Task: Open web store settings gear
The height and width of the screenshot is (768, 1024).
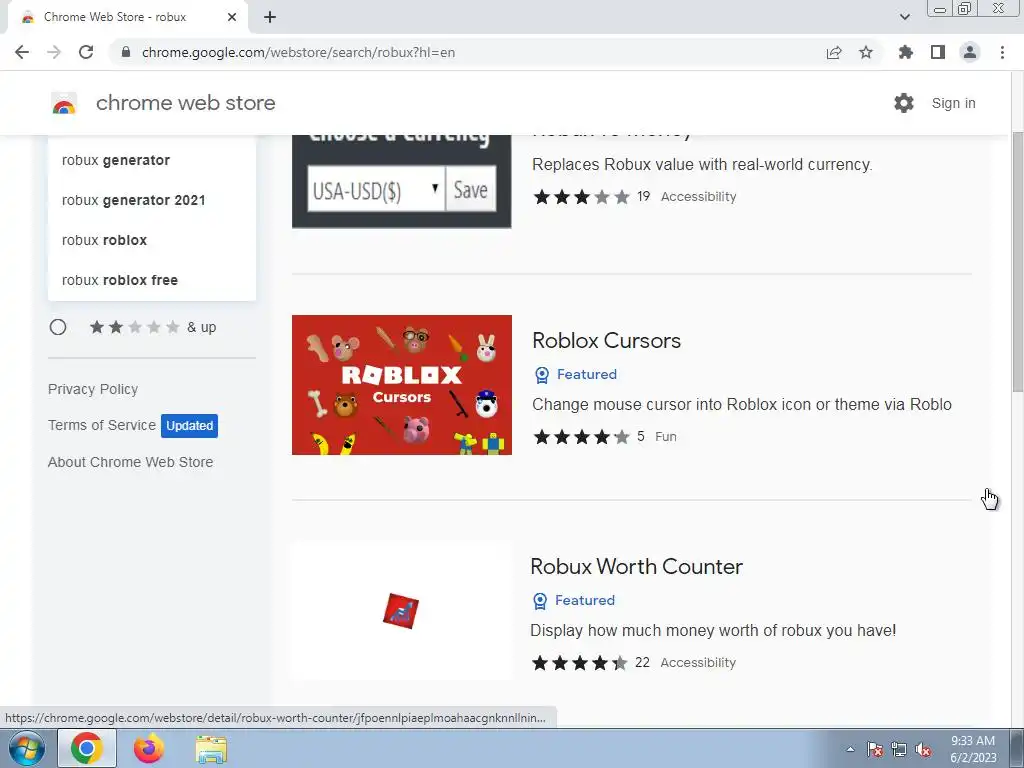Action: coord(904,103)
